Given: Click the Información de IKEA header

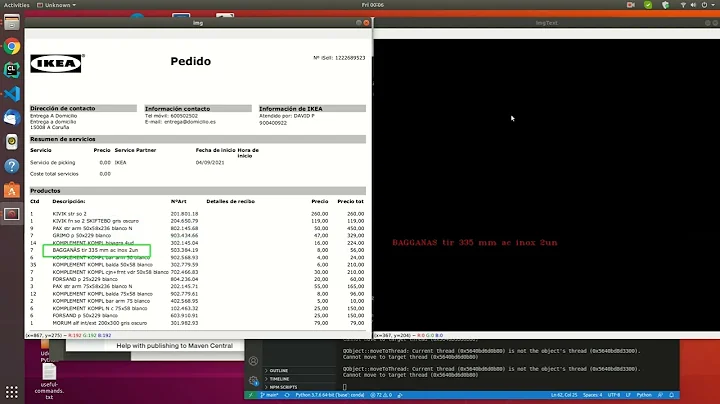Looking at the screenshot, I should [312, 108].
